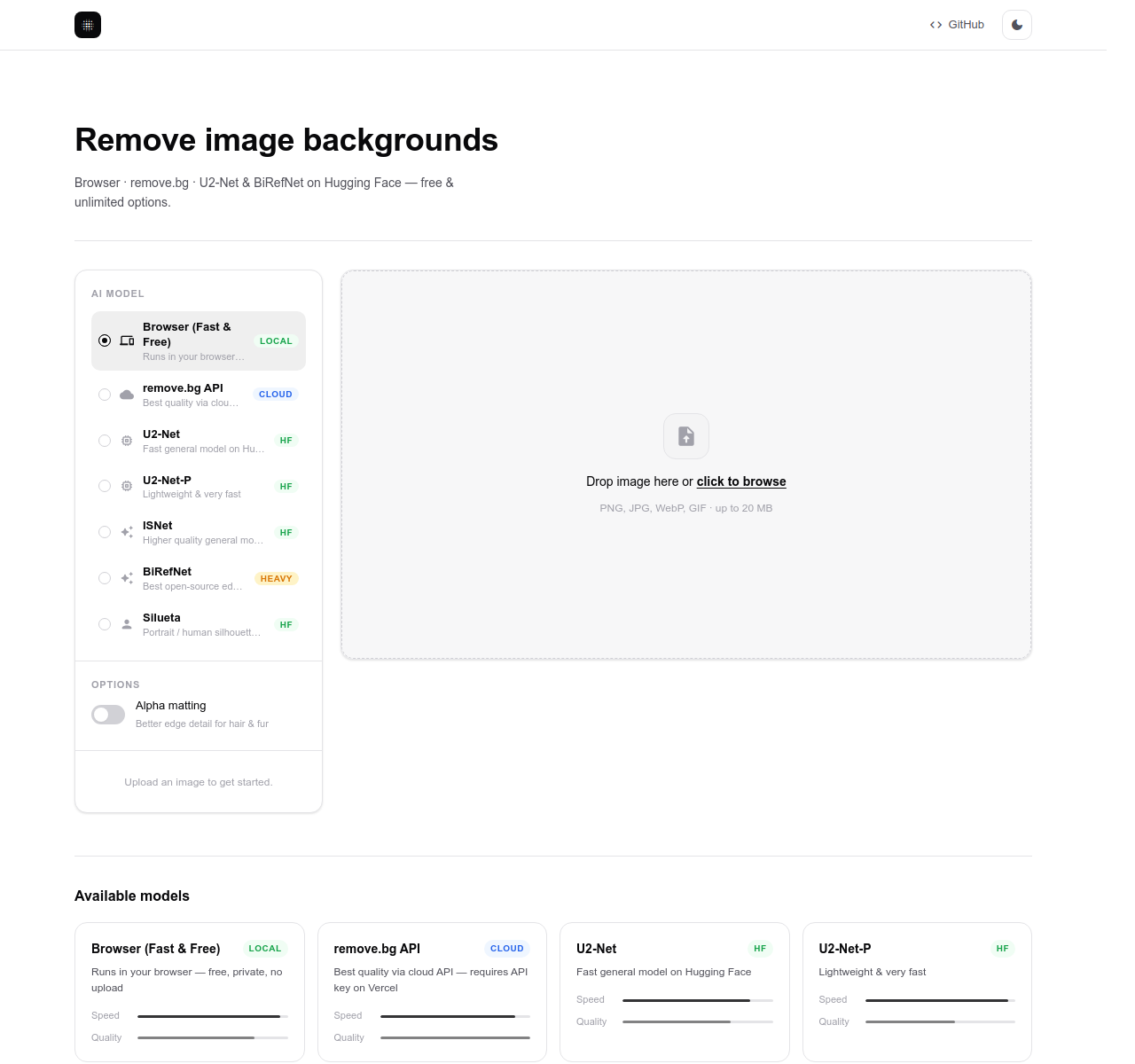Click the code brackets icon beside GitHub

coord(935,25)
